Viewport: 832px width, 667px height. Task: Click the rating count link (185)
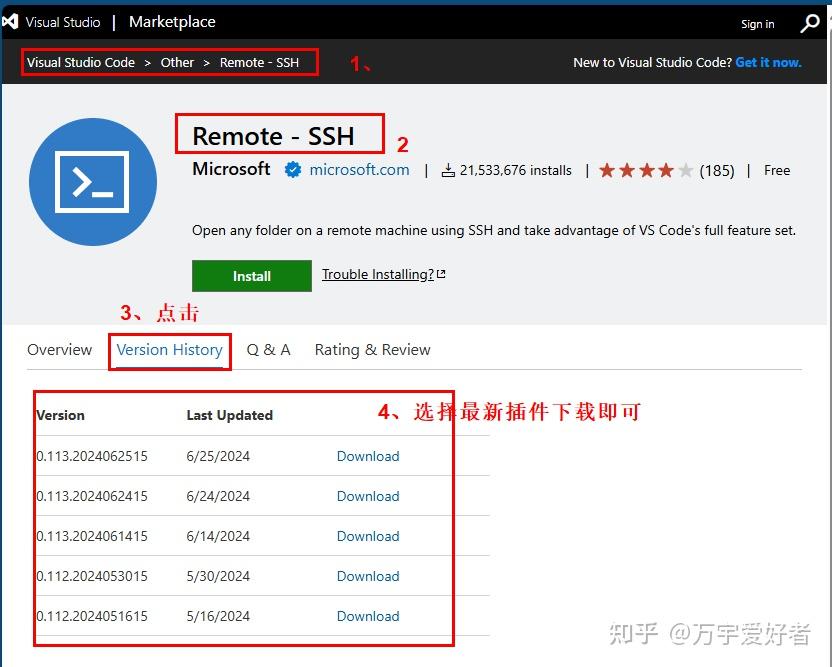point(717,170)
